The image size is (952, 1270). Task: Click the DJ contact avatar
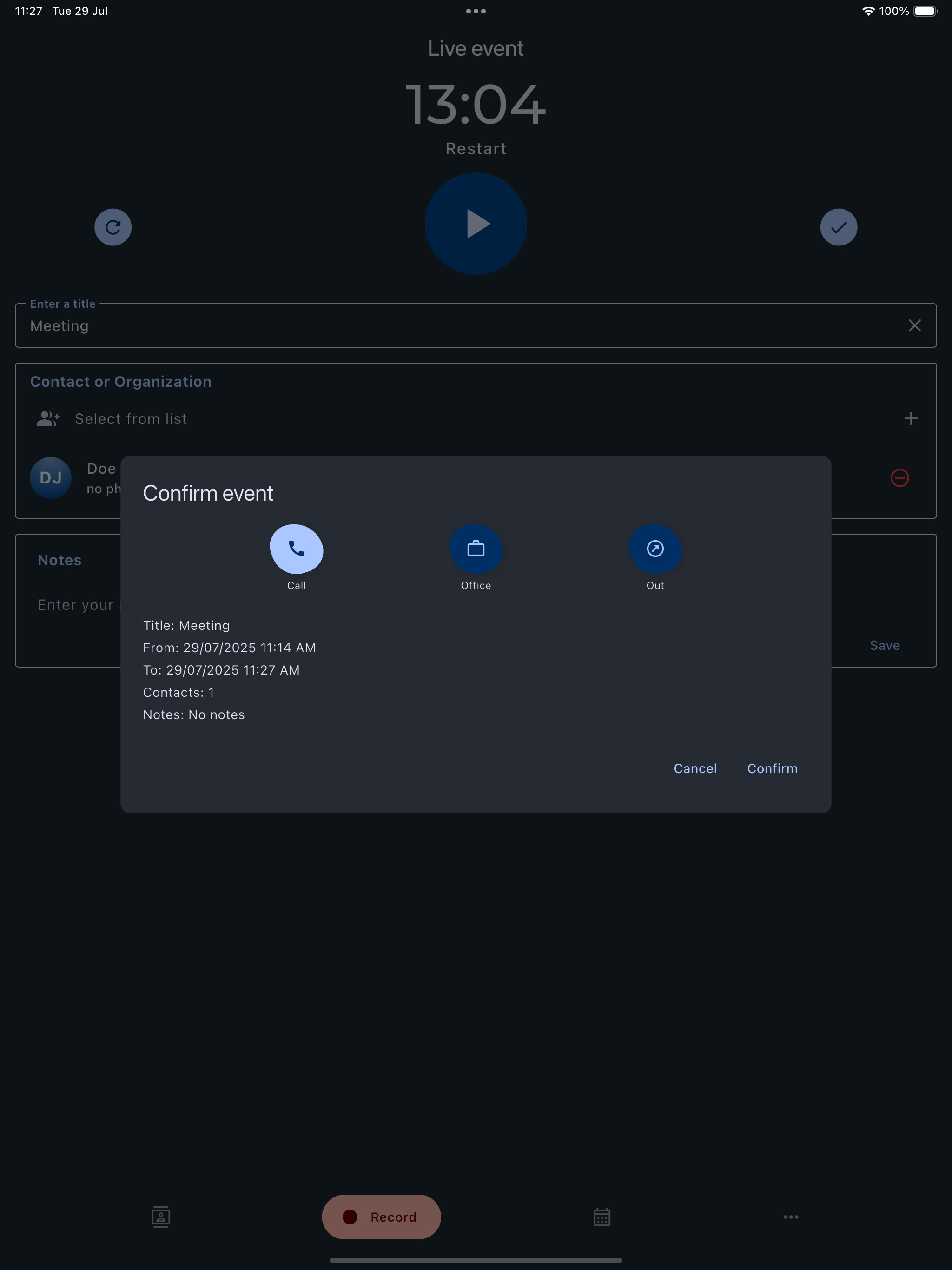pyautogui.click(x=51, y=478)
